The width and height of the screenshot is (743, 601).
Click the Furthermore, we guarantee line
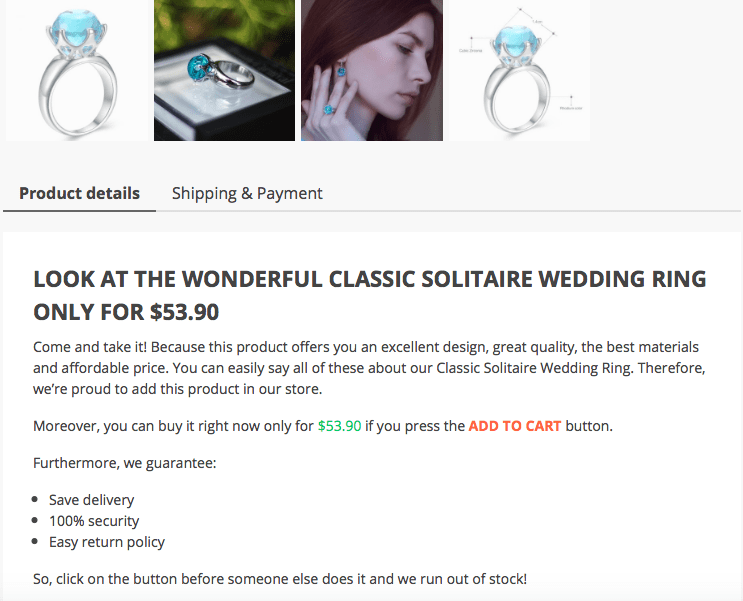coord(125,463)
